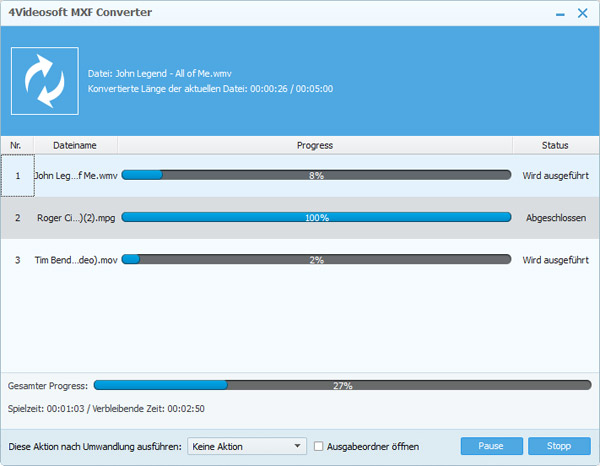This screenshot has width=600, height=466.
Task: Select the Roger Ci mpg file row
Action: tap(76, 217)
